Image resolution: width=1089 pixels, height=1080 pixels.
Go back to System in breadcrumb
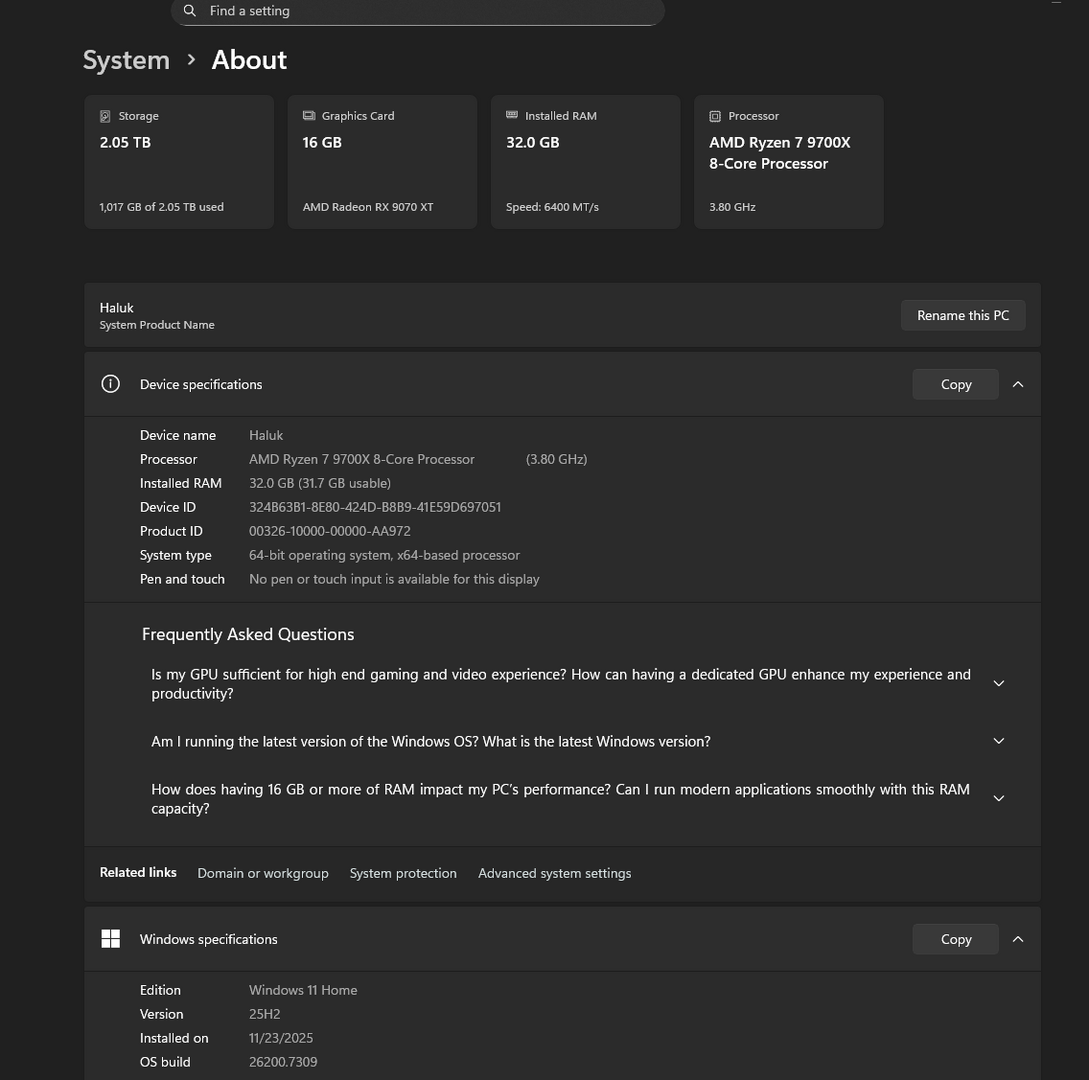click(x=126, y=60)
